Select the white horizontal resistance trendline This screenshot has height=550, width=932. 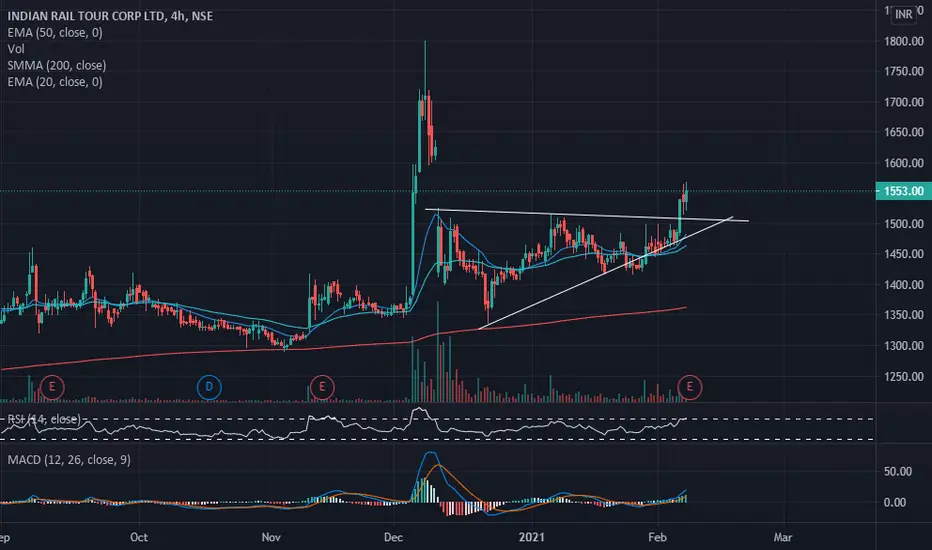(x=588, y=215)
